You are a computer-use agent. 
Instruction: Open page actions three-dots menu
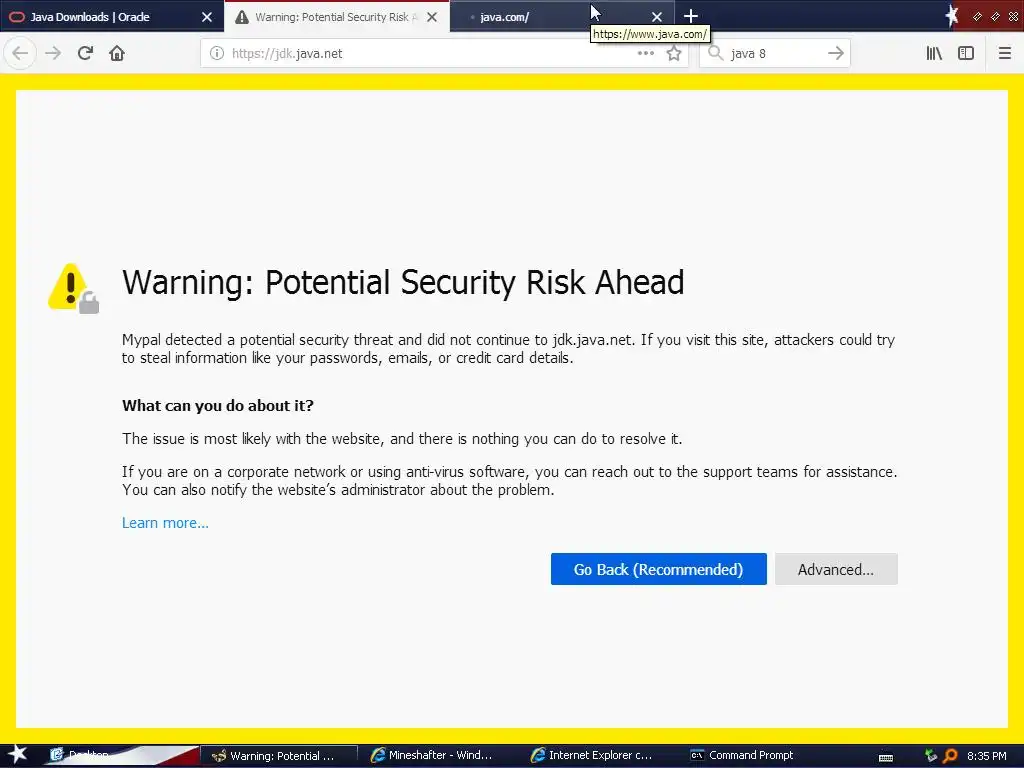645,54
